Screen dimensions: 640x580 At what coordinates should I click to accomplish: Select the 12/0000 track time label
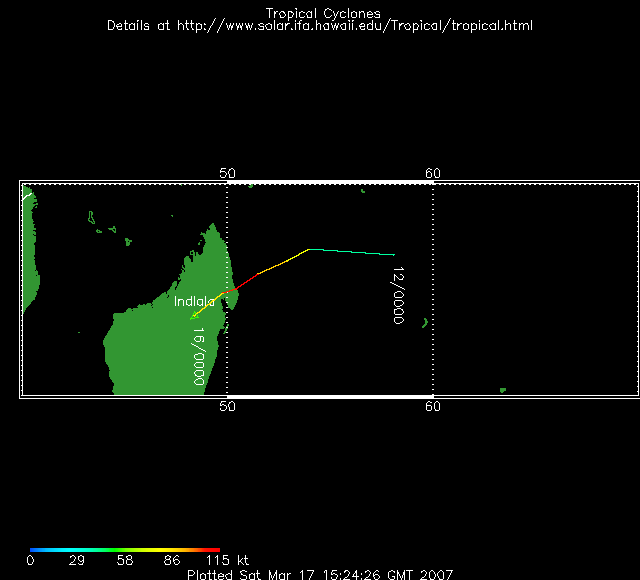(398, 296)
